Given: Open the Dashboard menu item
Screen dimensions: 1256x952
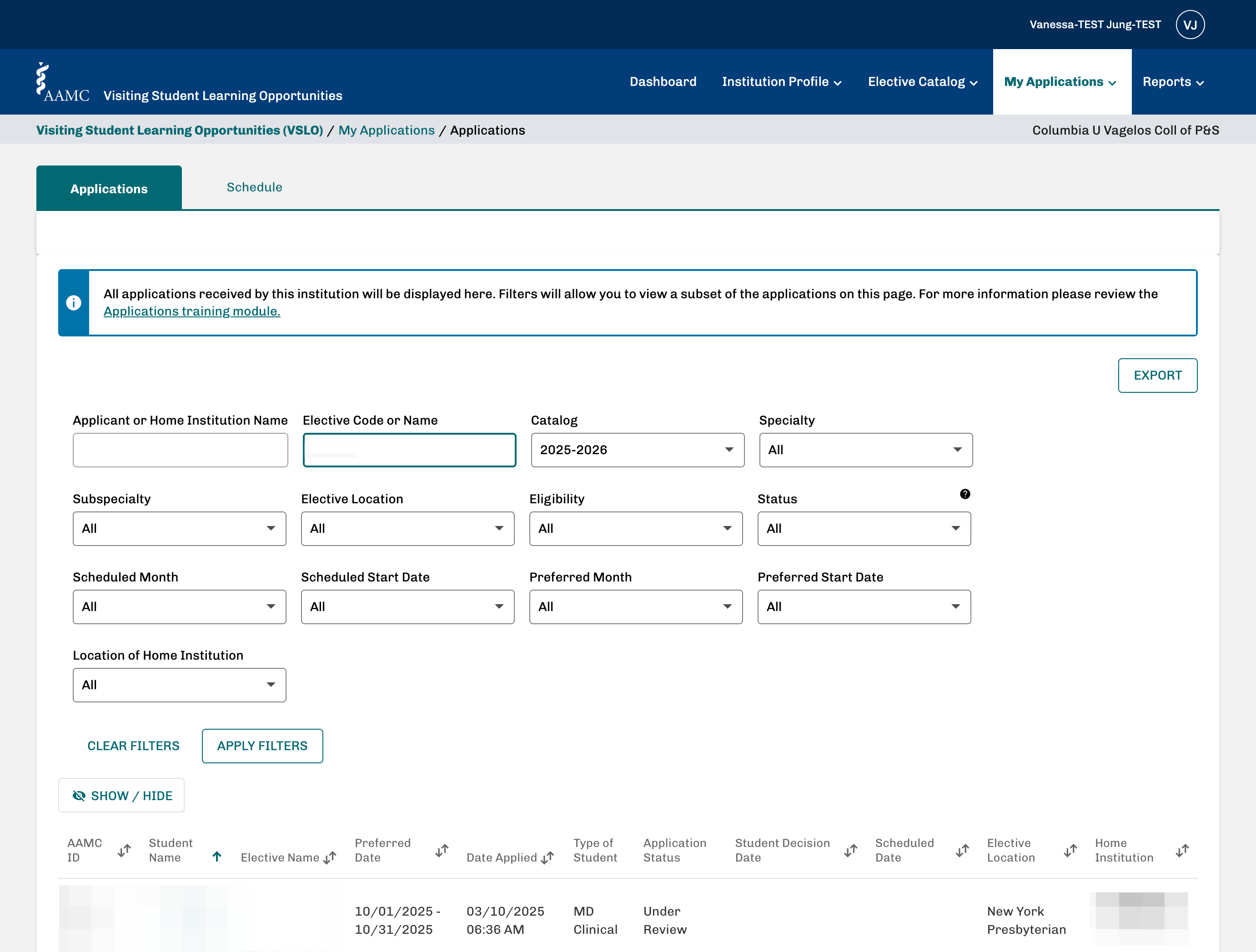Looking at the screenshot, I should pyautogui.click(x=663, y=82).
